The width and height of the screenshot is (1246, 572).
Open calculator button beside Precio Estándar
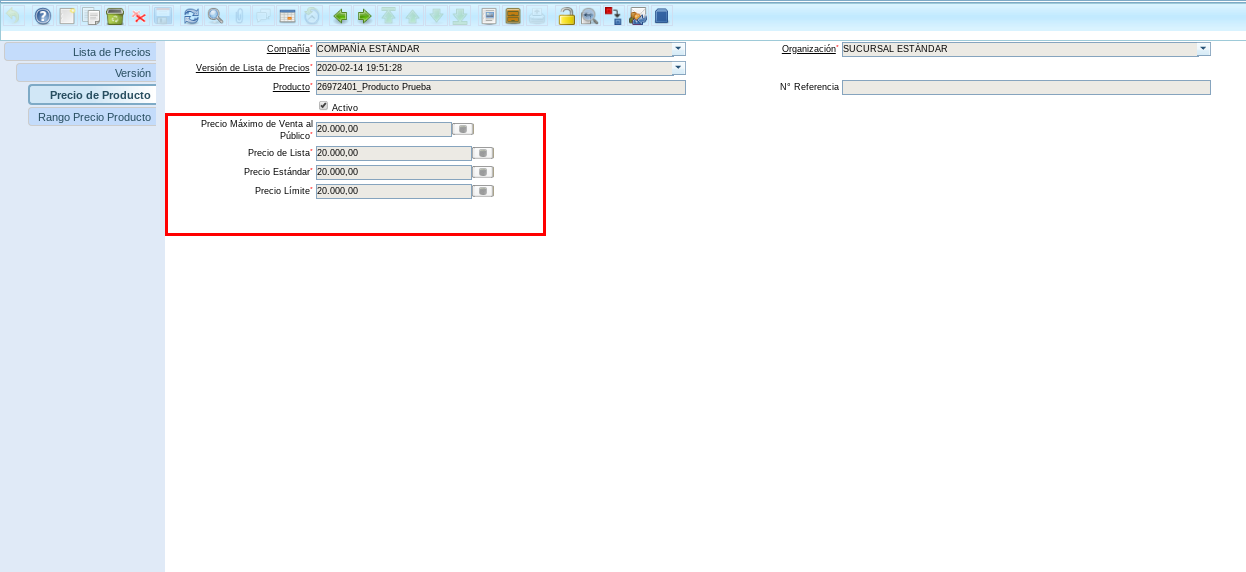[x=483, y=172]
